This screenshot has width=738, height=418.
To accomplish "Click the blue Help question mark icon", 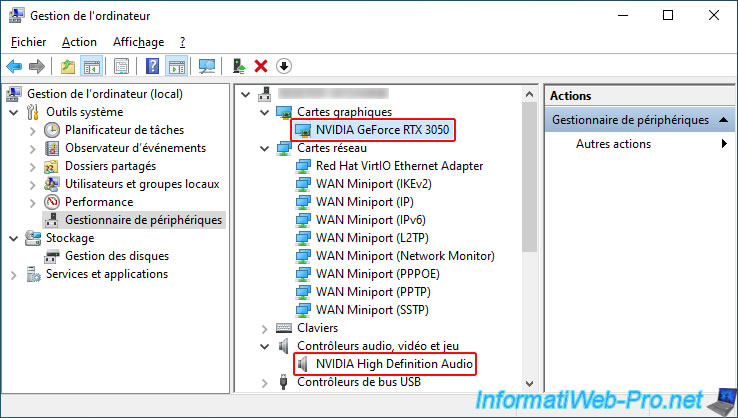I will tap(152, 66).
